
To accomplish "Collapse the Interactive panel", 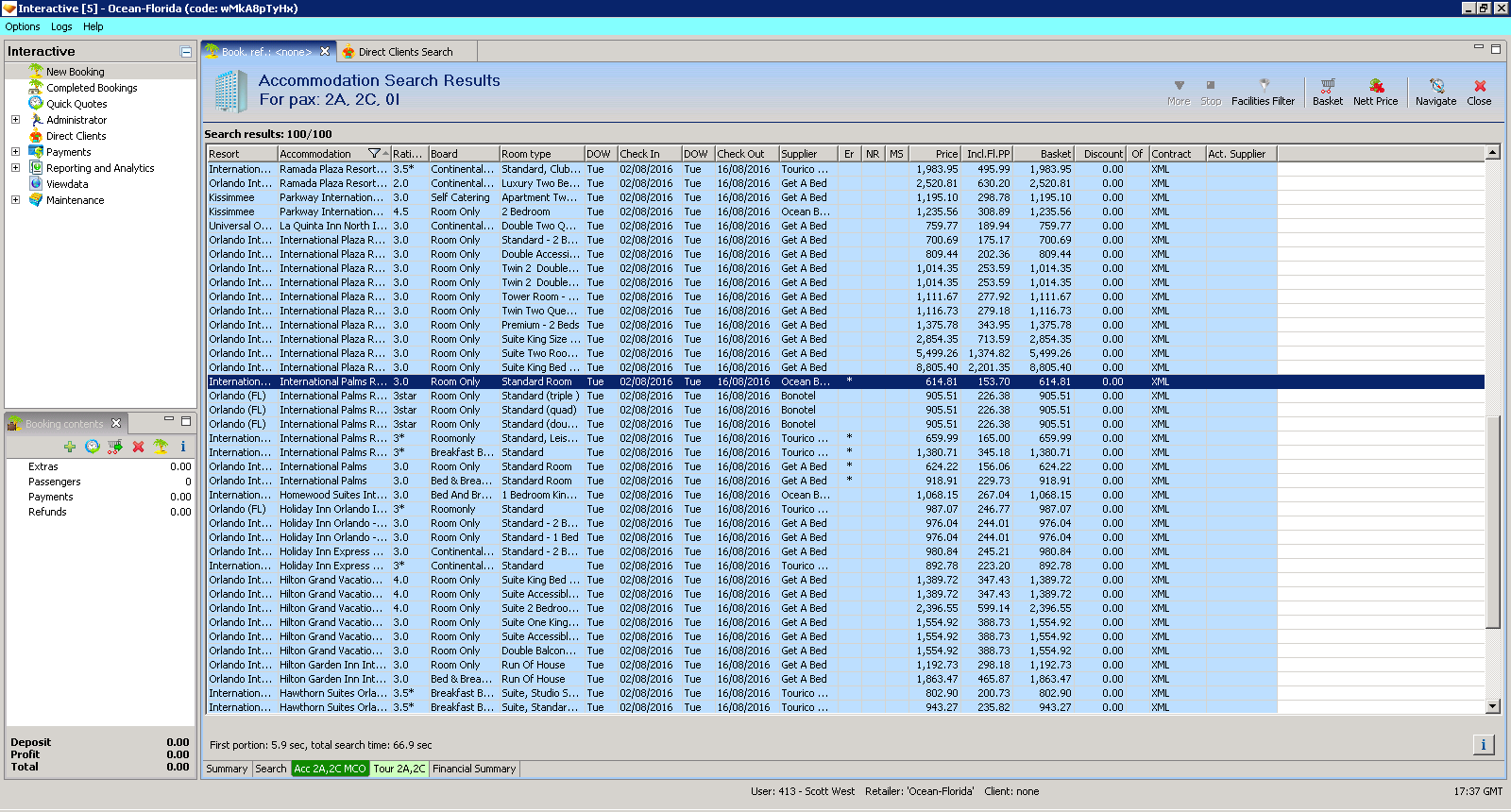I will tap(186, 52).
